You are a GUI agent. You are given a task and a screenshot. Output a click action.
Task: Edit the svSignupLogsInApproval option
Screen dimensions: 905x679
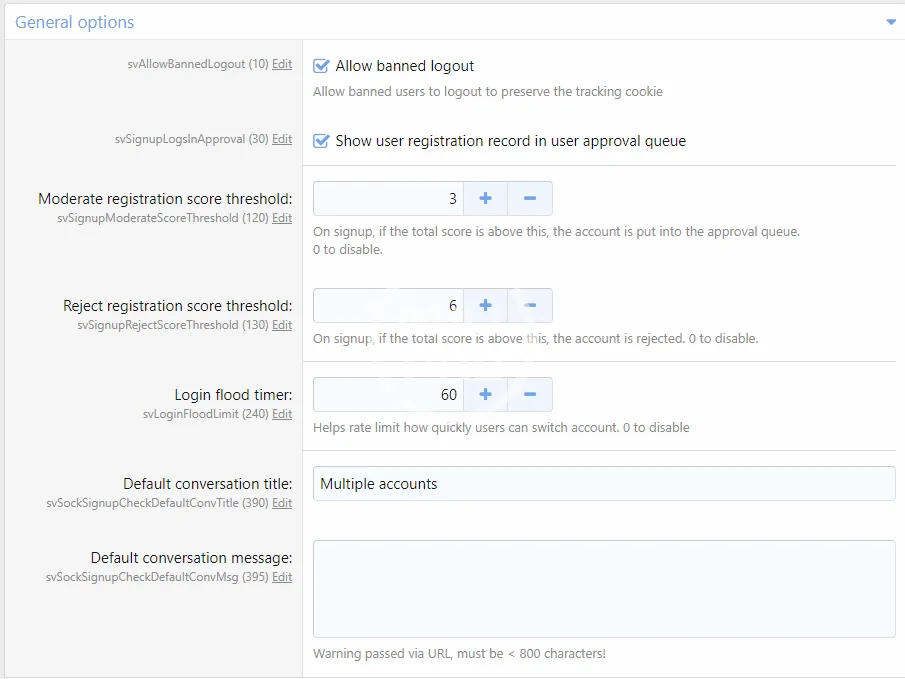tap(282, 139)
